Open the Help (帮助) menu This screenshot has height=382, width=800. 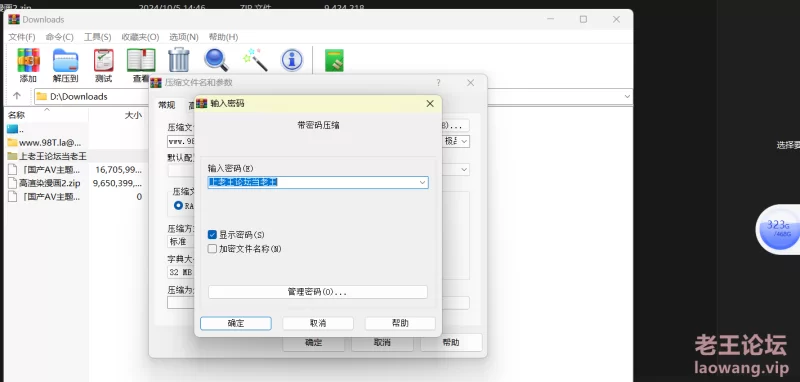click(223, 37)
